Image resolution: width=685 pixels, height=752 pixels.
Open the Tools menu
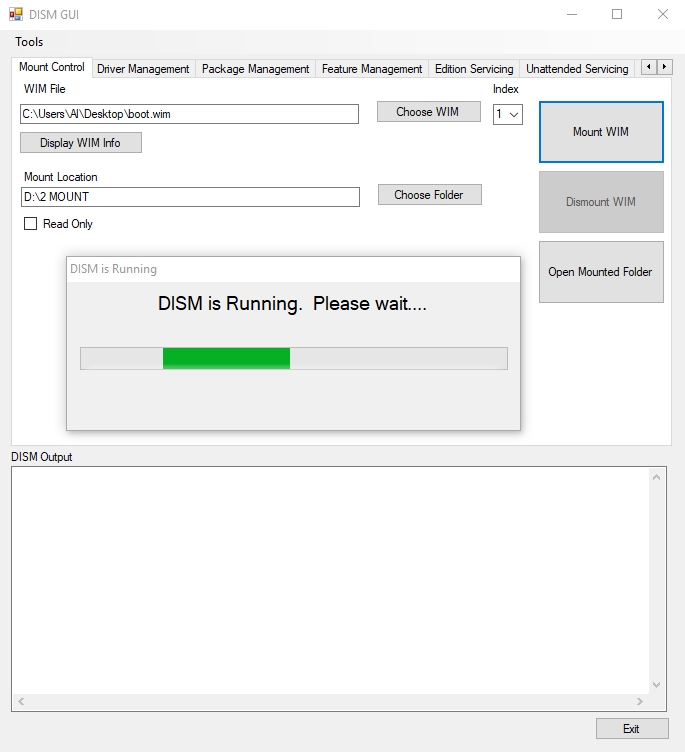coord(29,42)
